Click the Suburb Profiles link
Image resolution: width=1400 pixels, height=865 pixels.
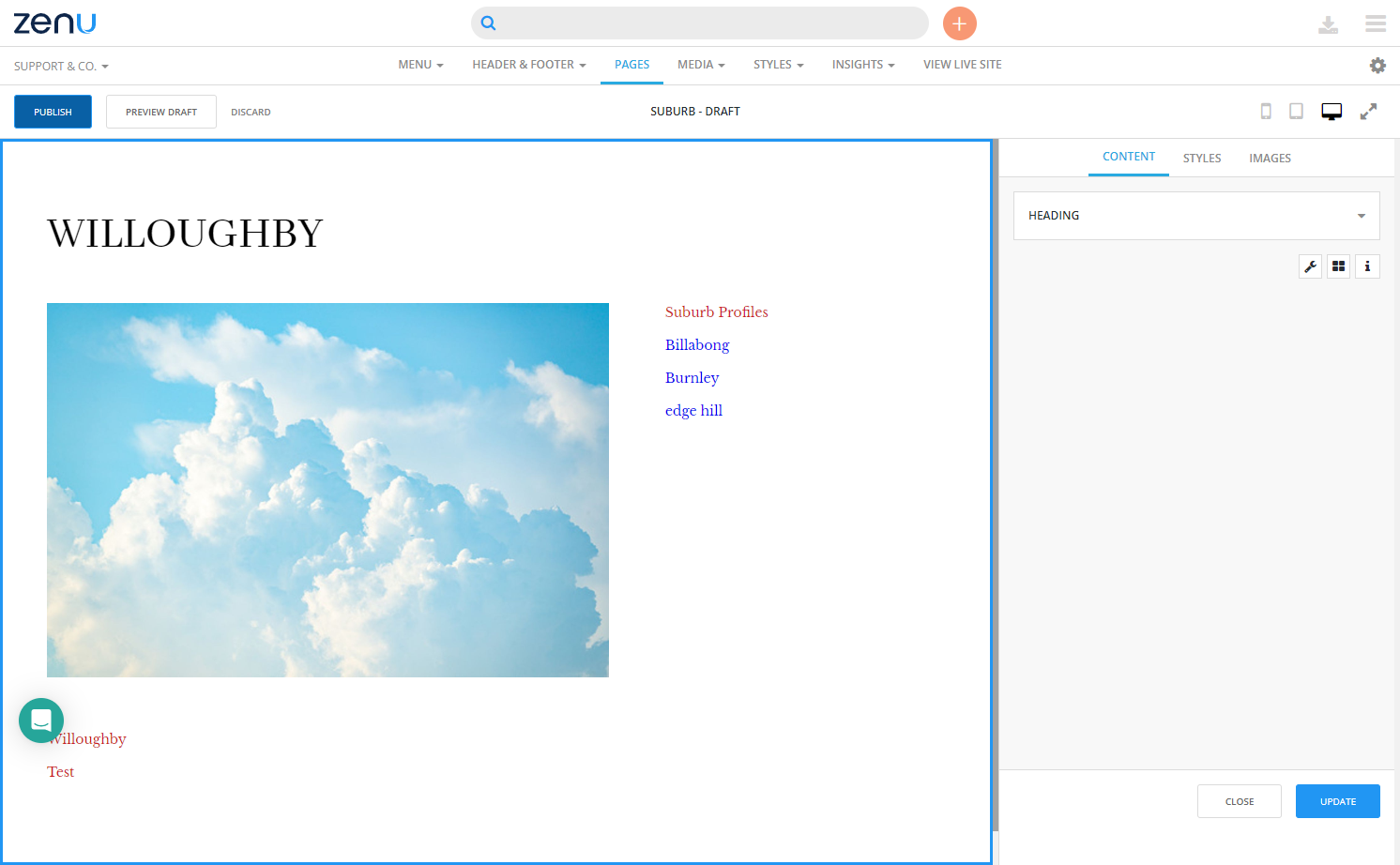717,312
